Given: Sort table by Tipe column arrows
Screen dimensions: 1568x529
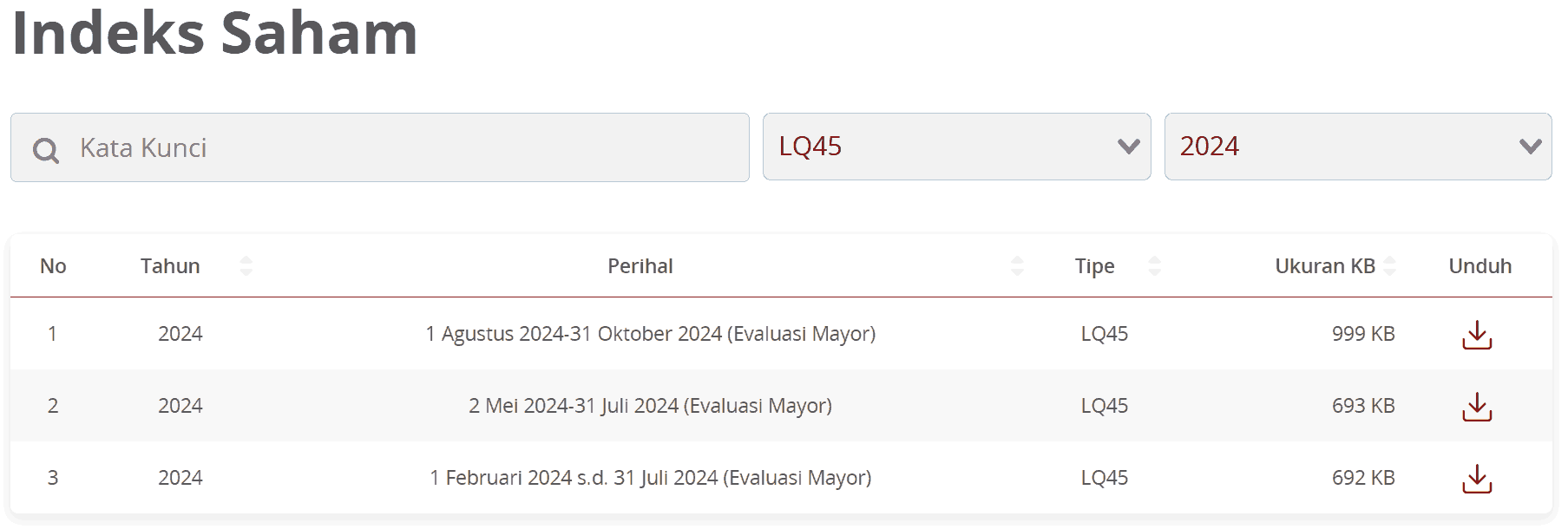Looking at the screenshot, I should pyautogui.click(x=1154, y=266).
